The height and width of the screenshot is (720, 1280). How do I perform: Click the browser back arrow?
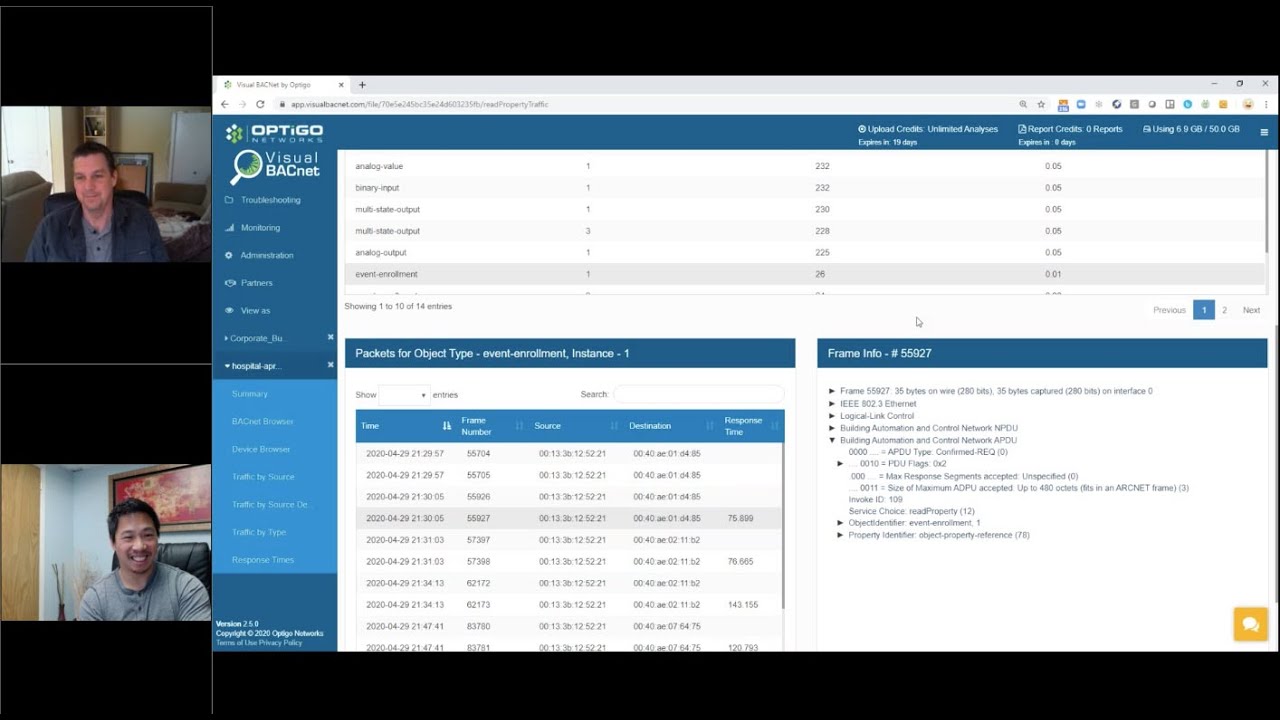pyautogui.click(x=225, y=104)
